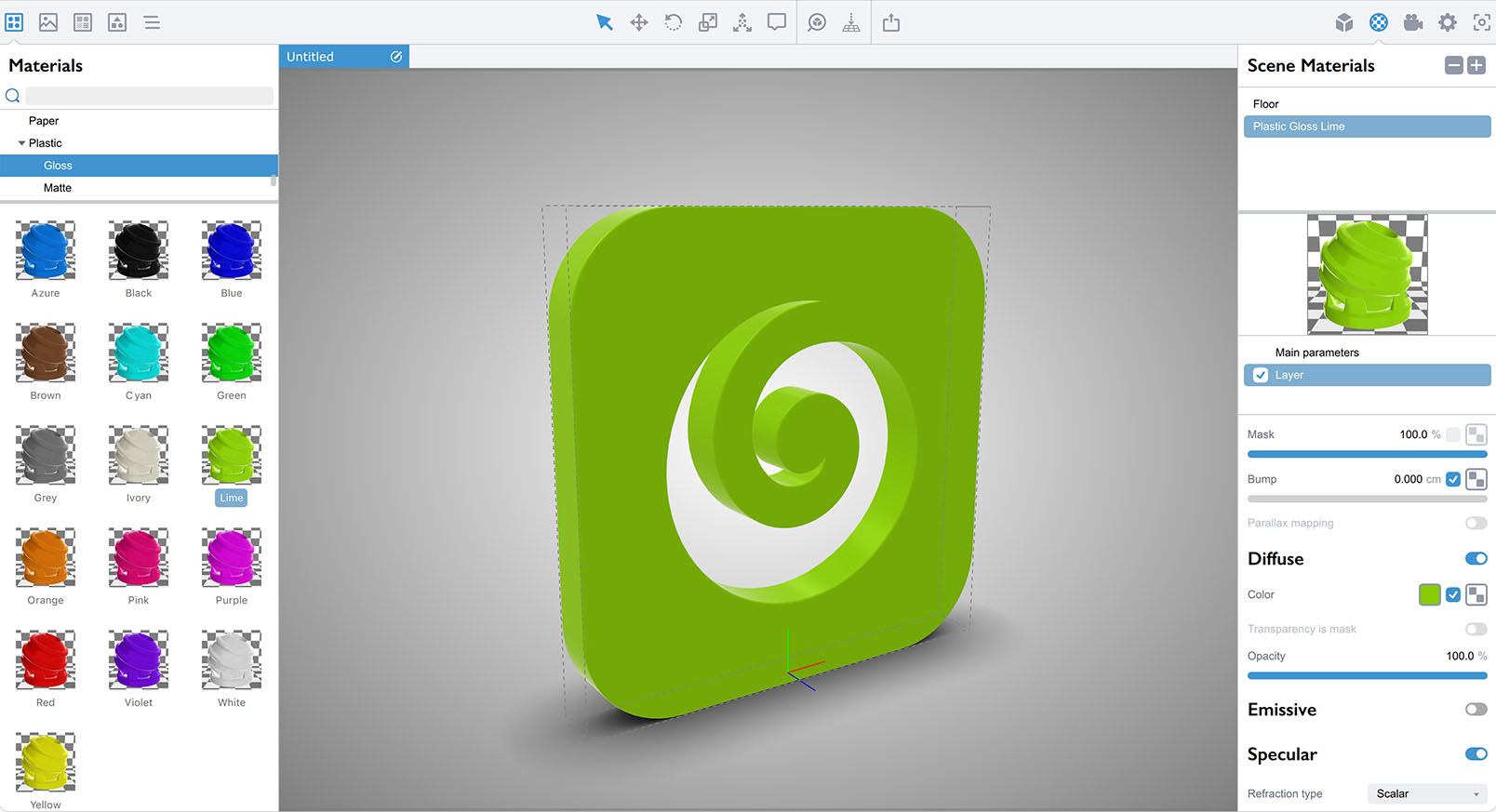The width and height of the screenshot is (1496, 812).
Task: Click the Bump value 0.000
Action: [1408, 479]
